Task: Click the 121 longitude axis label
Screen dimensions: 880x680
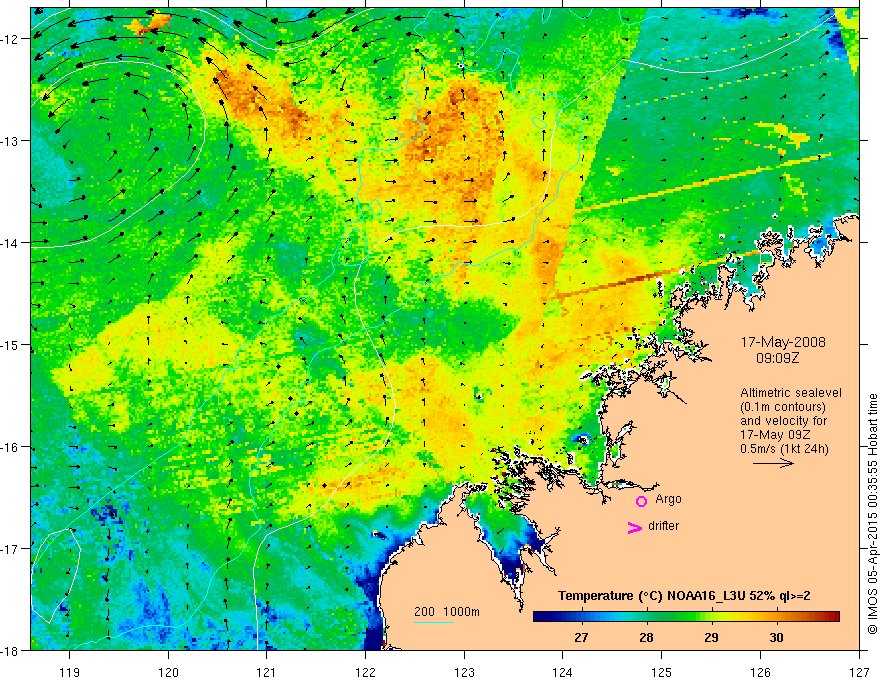Action: [267, 672]
